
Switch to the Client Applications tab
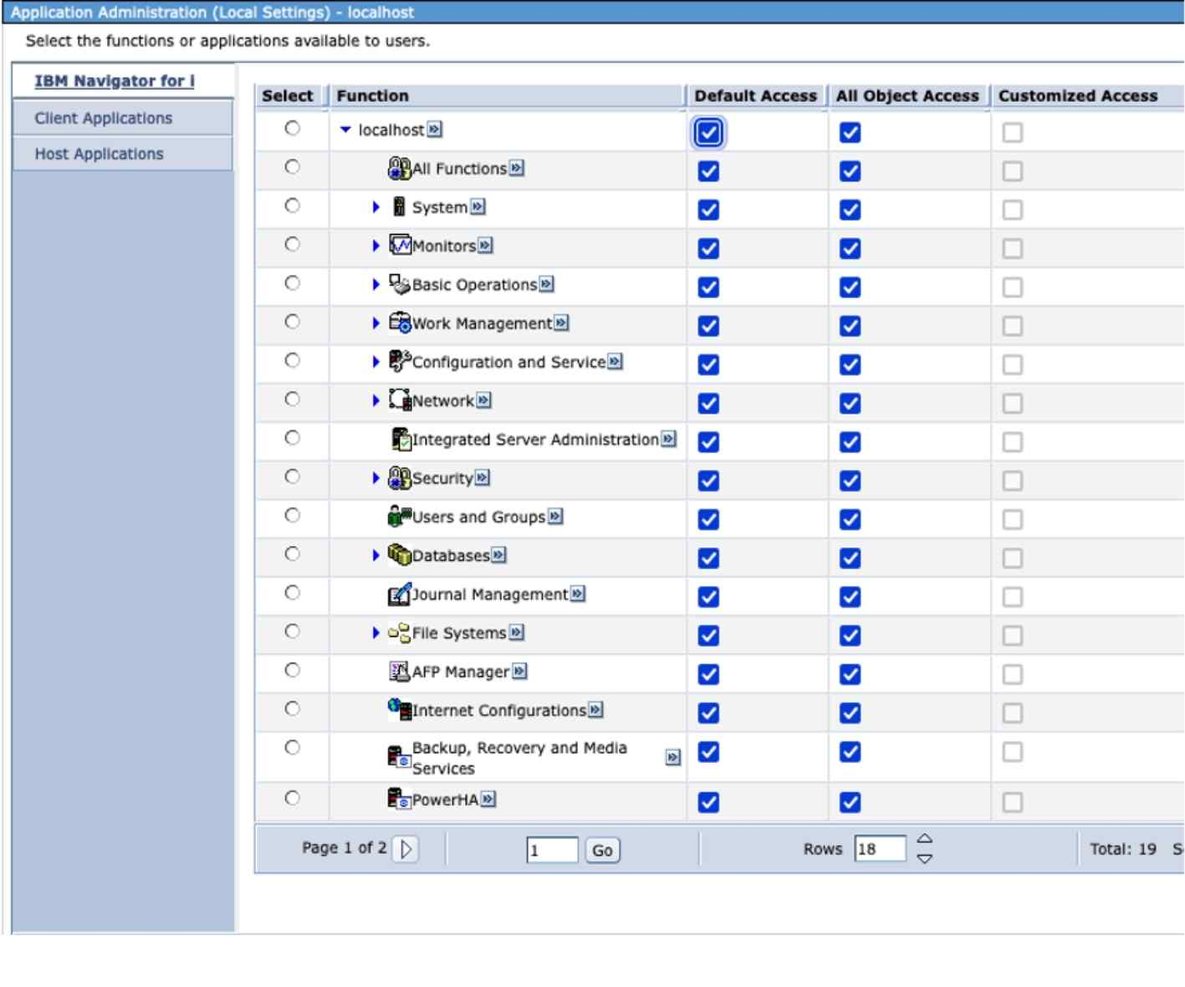[x=104, y=118]
